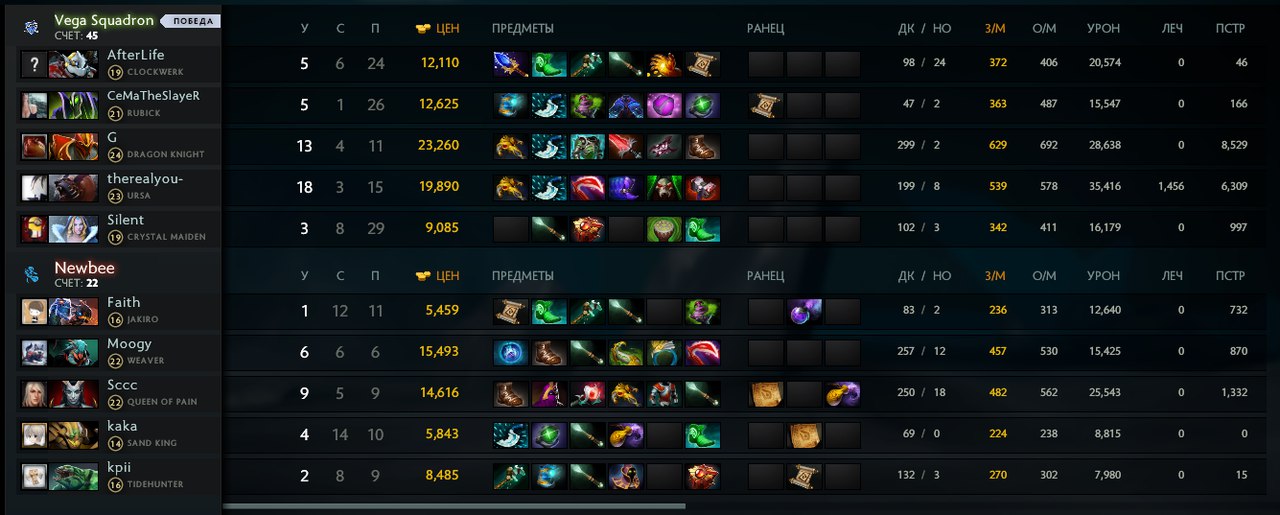Select the Tranquil Boots in Silent's inventory
This screenshot has height=515, width=1280.
(x=702, y=229)
